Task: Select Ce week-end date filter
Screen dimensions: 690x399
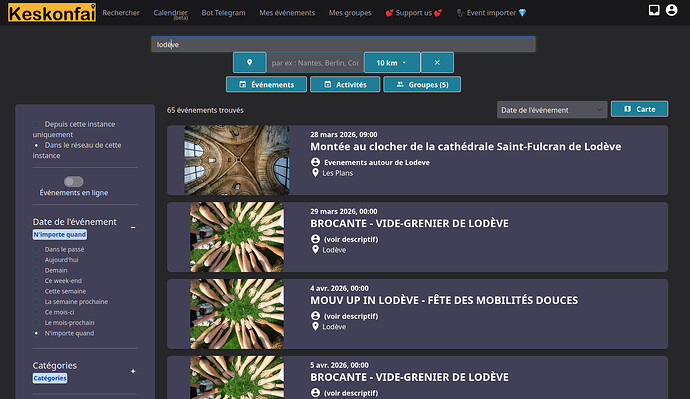Action: coord(37,281)
